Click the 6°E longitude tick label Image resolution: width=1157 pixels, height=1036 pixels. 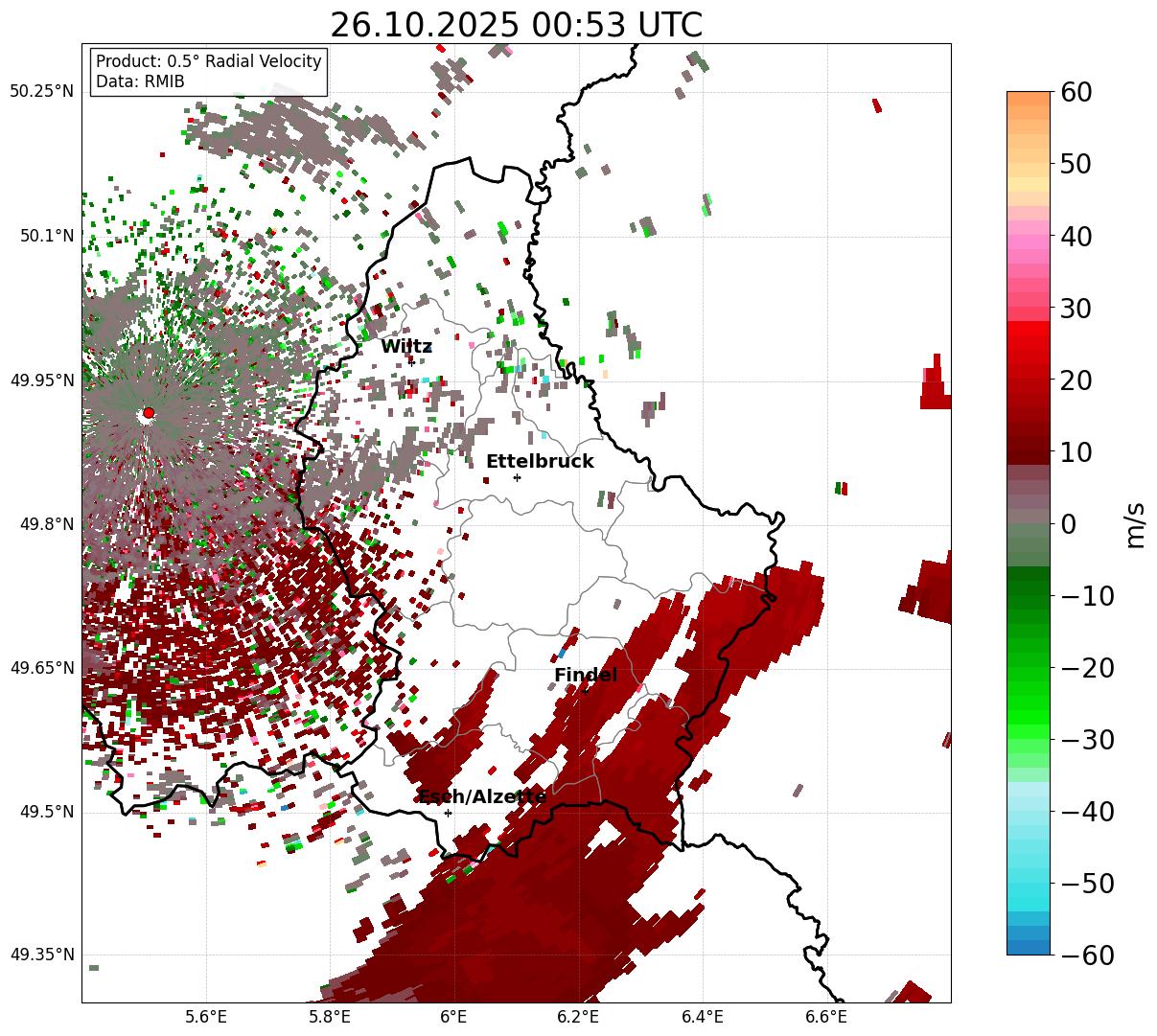tap(453, 1017)
